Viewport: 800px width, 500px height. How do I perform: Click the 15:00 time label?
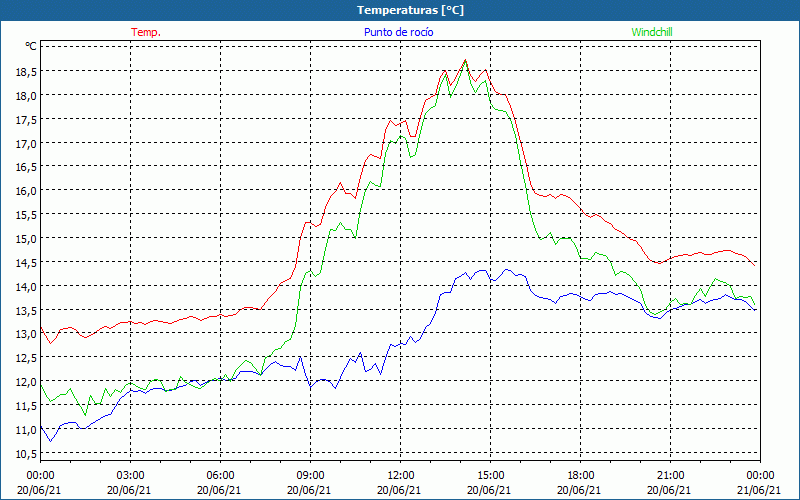(x=490, y=475)
